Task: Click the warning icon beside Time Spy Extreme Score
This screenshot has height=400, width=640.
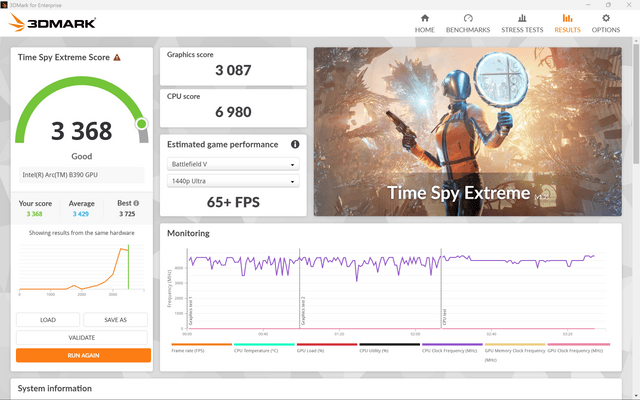Action: (117, 58)
